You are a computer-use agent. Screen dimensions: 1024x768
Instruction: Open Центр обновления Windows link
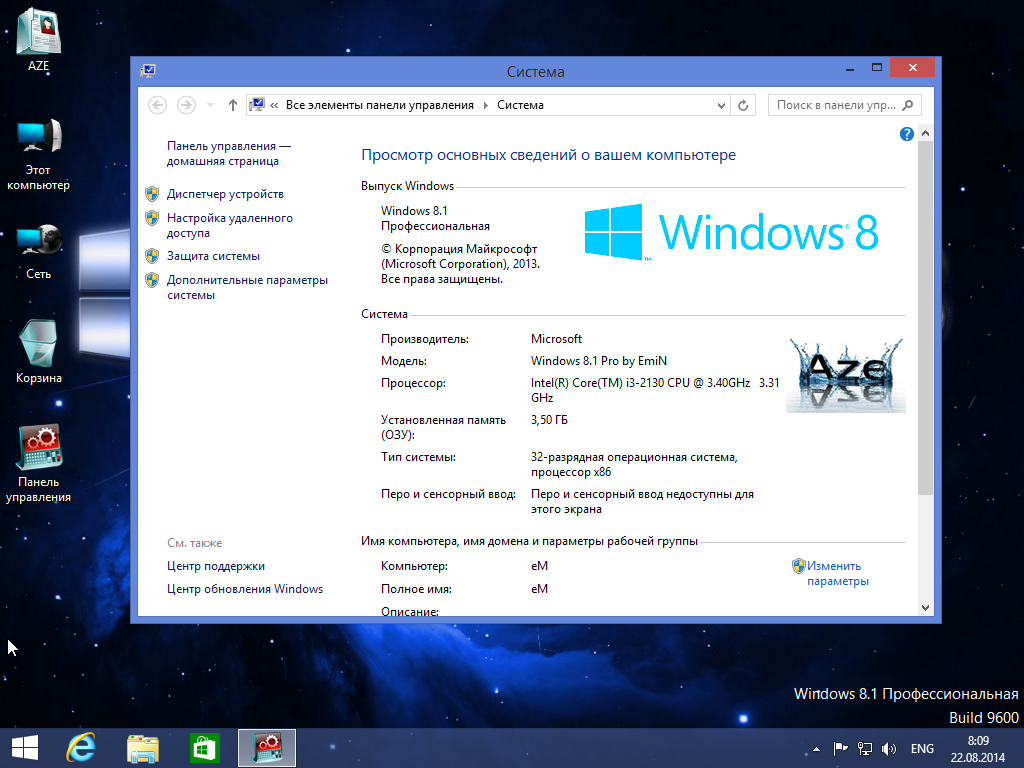(244, 589)
